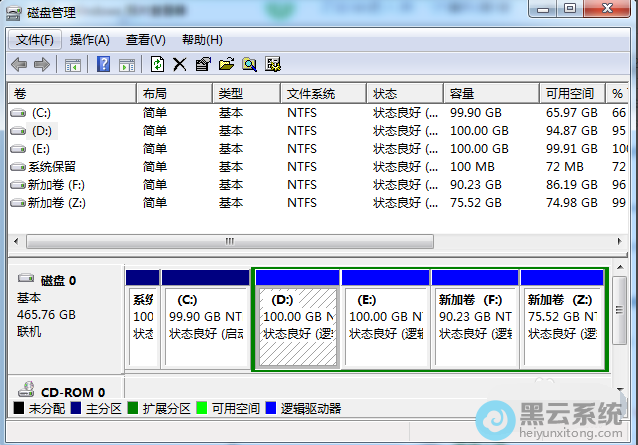The width and height of the screenshot is (638, 445).
Task: Click the blue Help question mark icon
Action: pyautogui.click(x=103, y=65)
